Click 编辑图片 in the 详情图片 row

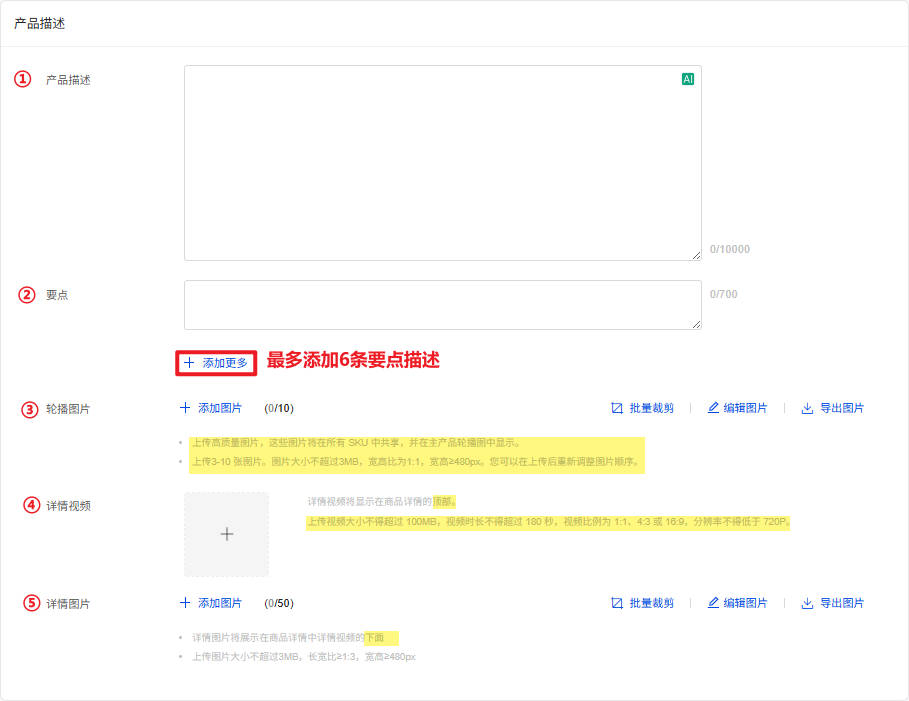click(x=737, y=603)
